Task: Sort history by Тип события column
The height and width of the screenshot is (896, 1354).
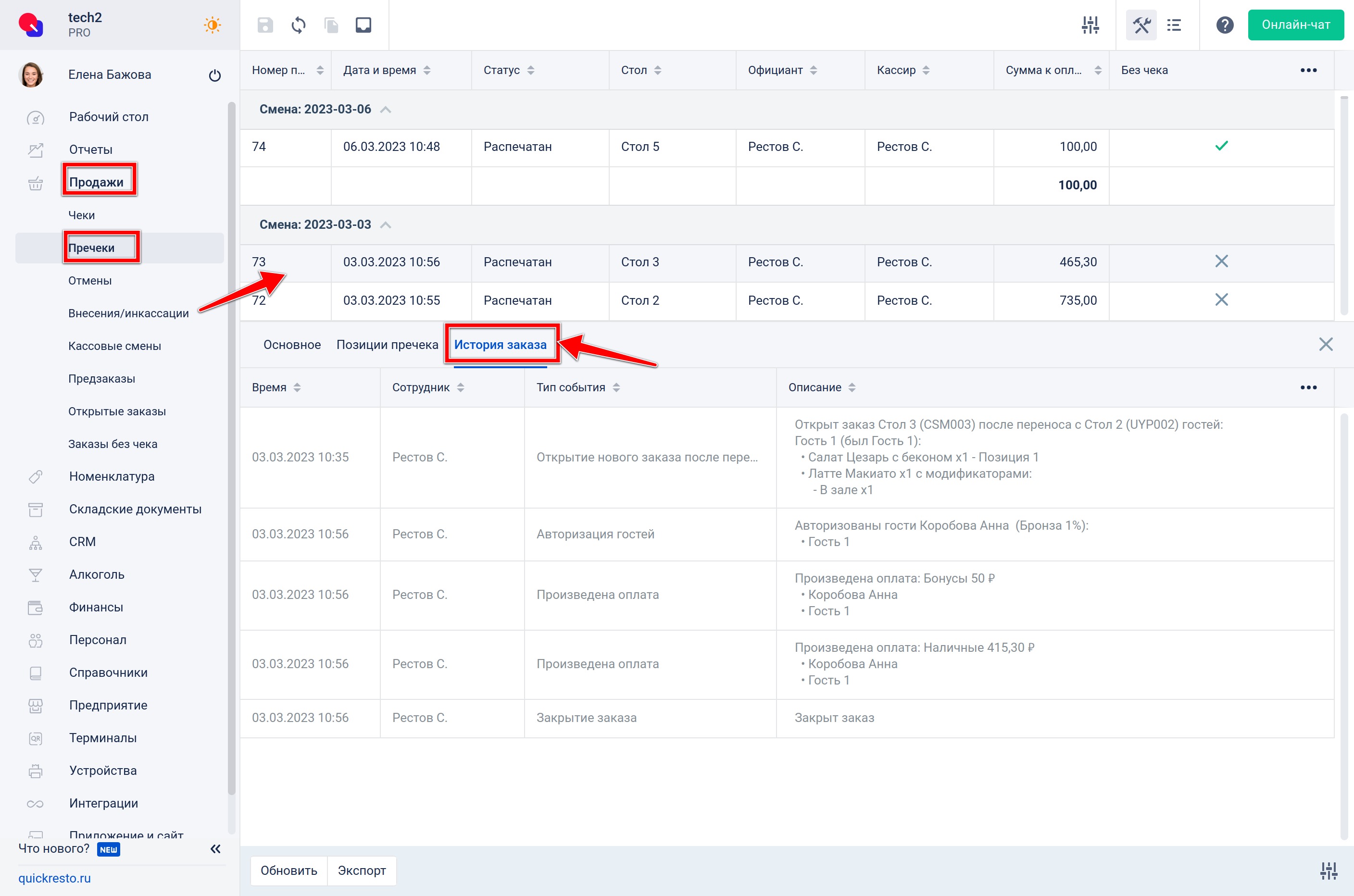Action: (615, 387)
